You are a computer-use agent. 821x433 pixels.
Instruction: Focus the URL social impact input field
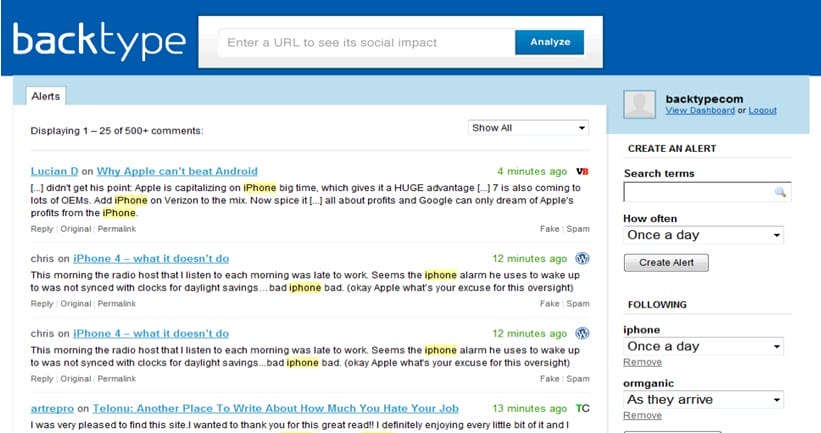364,43
